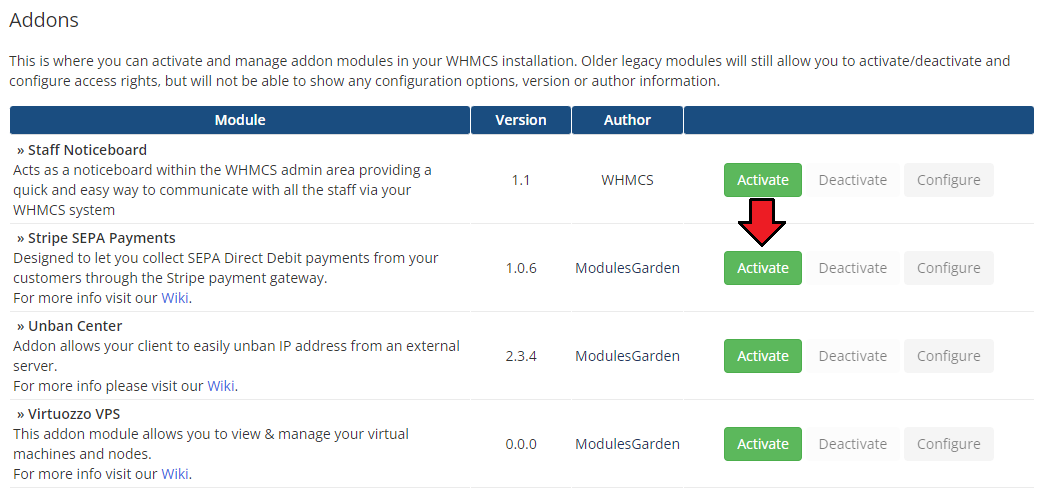This screenshot has height=498, width=1041.
Task: Click the Module column header
Action: point(240,120)
